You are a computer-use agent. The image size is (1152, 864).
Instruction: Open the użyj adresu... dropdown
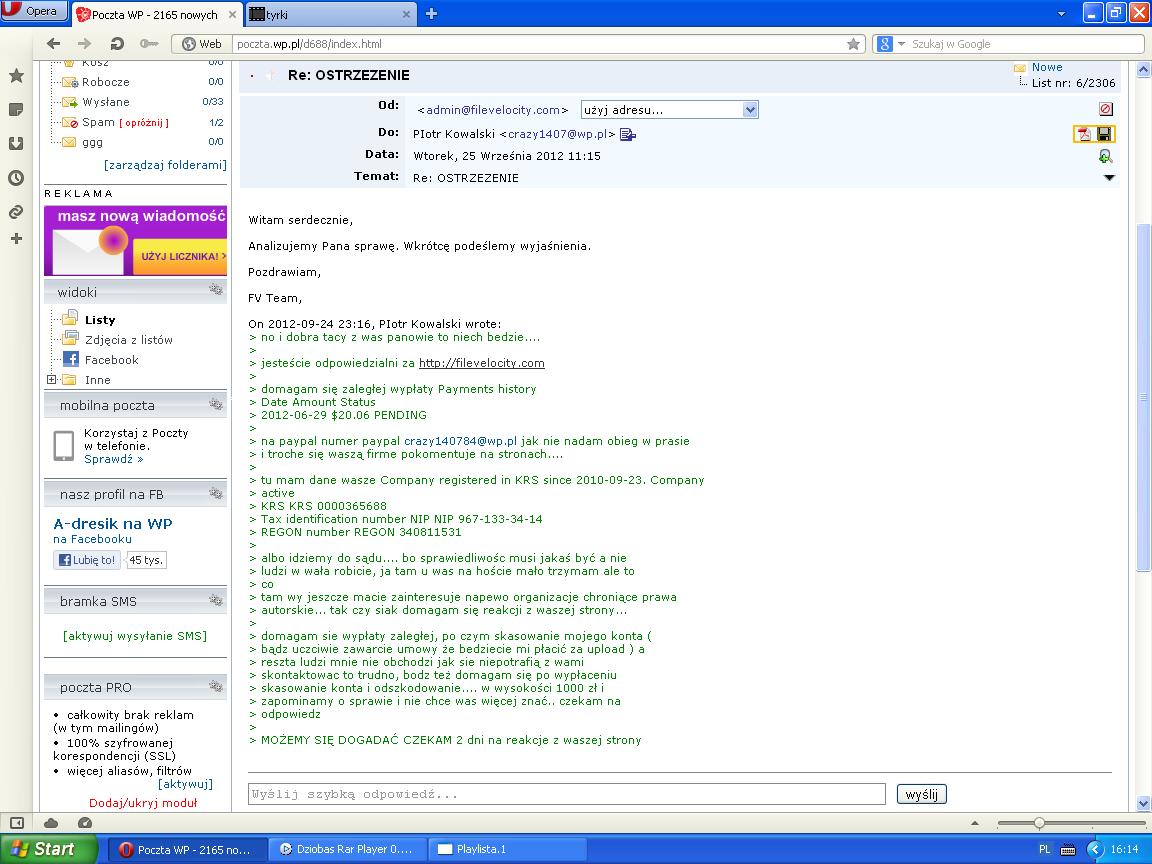(669, 110)
